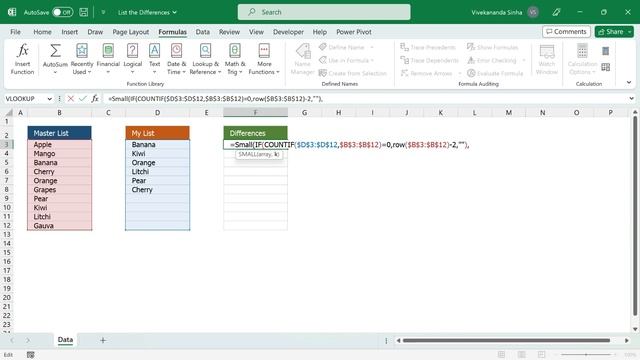Screen dimensions: 640x360
Task: Toggle the AutoSave switch
Action: click(62, 12)
